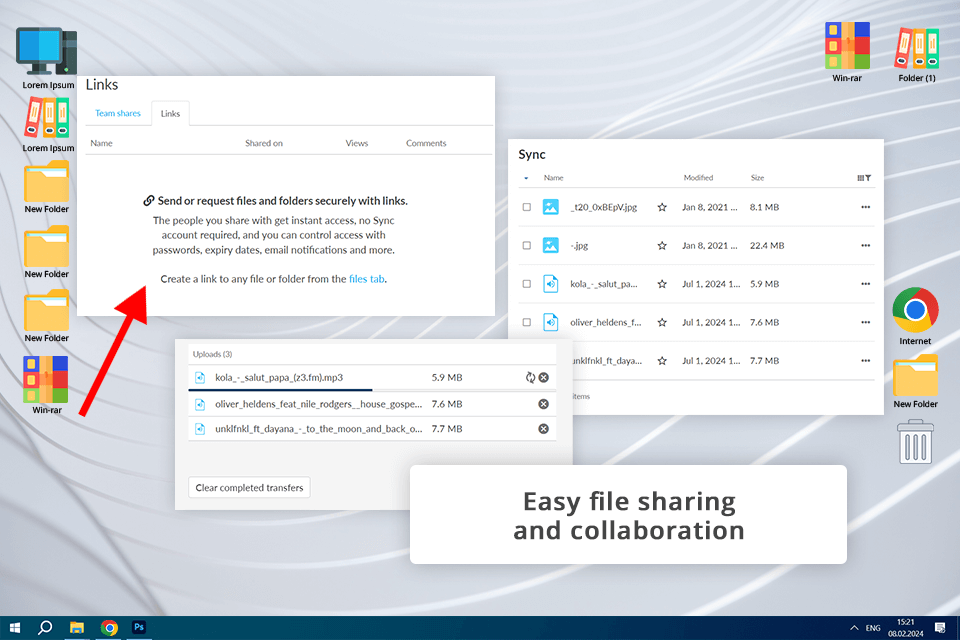Cancel upload of kola_-_salut_papa_(z3.fm).mp3
960x640 pixels.
coord(544,377)
